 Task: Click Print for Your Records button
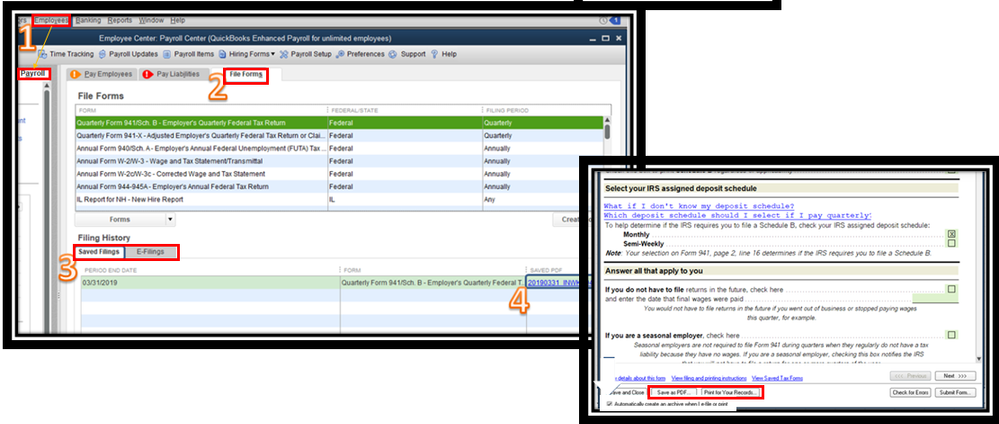[731, 393]
